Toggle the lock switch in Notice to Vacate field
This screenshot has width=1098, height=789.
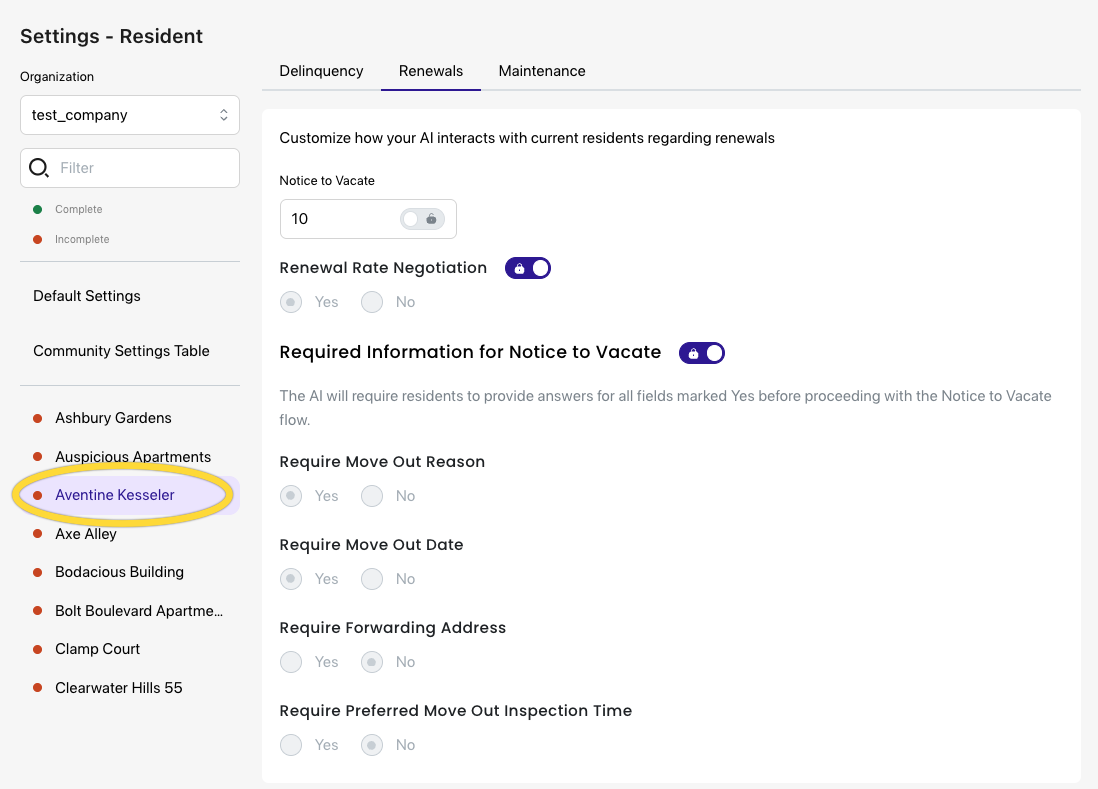click(x=422, y=219)
